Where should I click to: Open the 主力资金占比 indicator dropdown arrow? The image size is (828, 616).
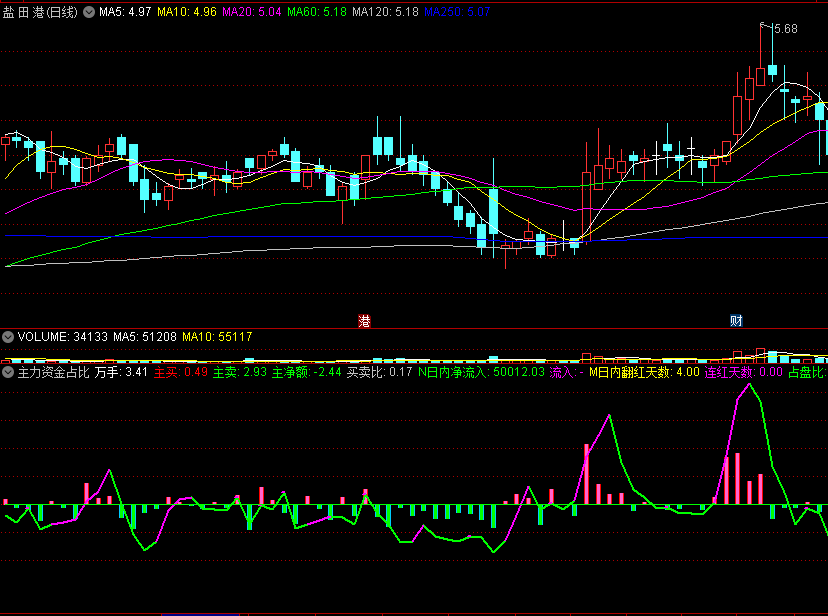(x=8, y=372)
